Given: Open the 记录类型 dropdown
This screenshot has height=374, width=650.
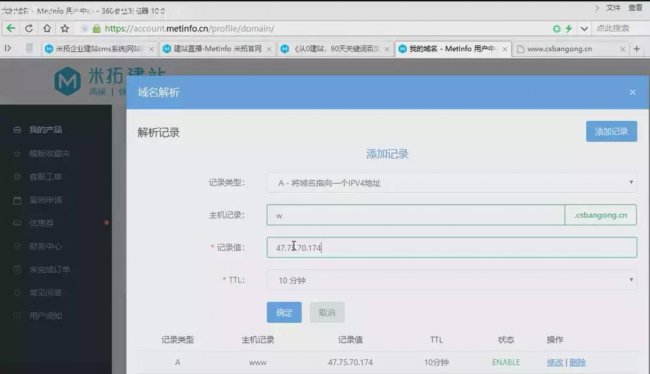Looking at the screenshot, I should [452, 183].
